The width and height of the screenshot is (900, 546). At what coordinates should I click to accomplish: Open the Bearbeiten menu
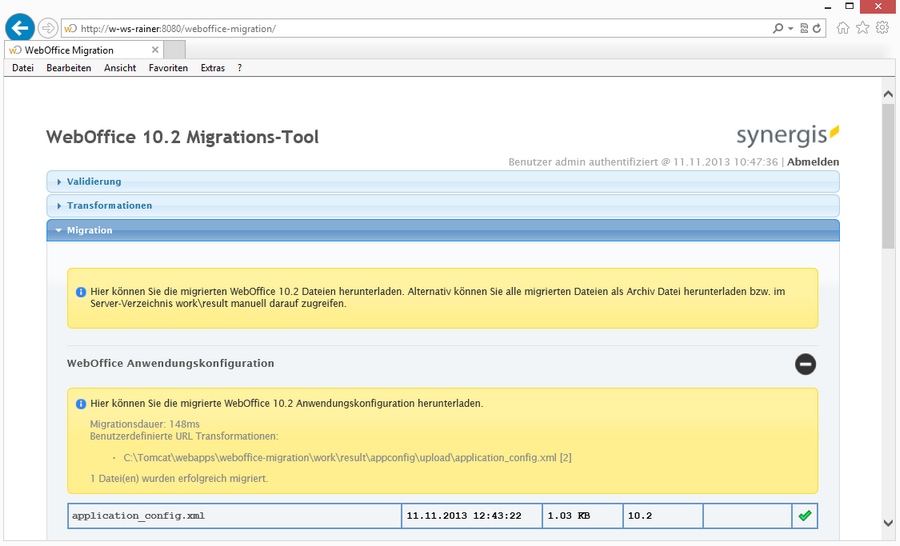pos(69,68)
